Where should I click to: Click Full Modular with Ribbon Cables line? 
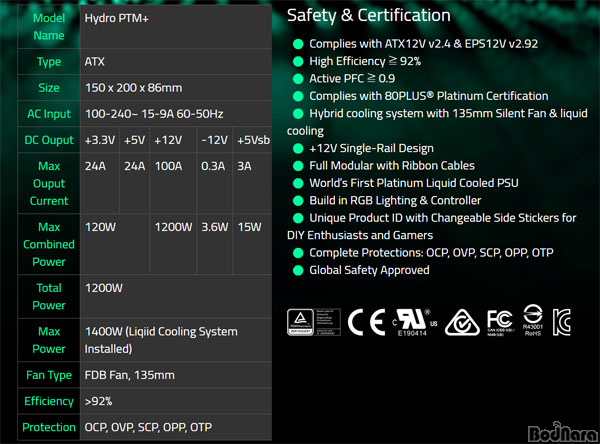pos(392,166)
